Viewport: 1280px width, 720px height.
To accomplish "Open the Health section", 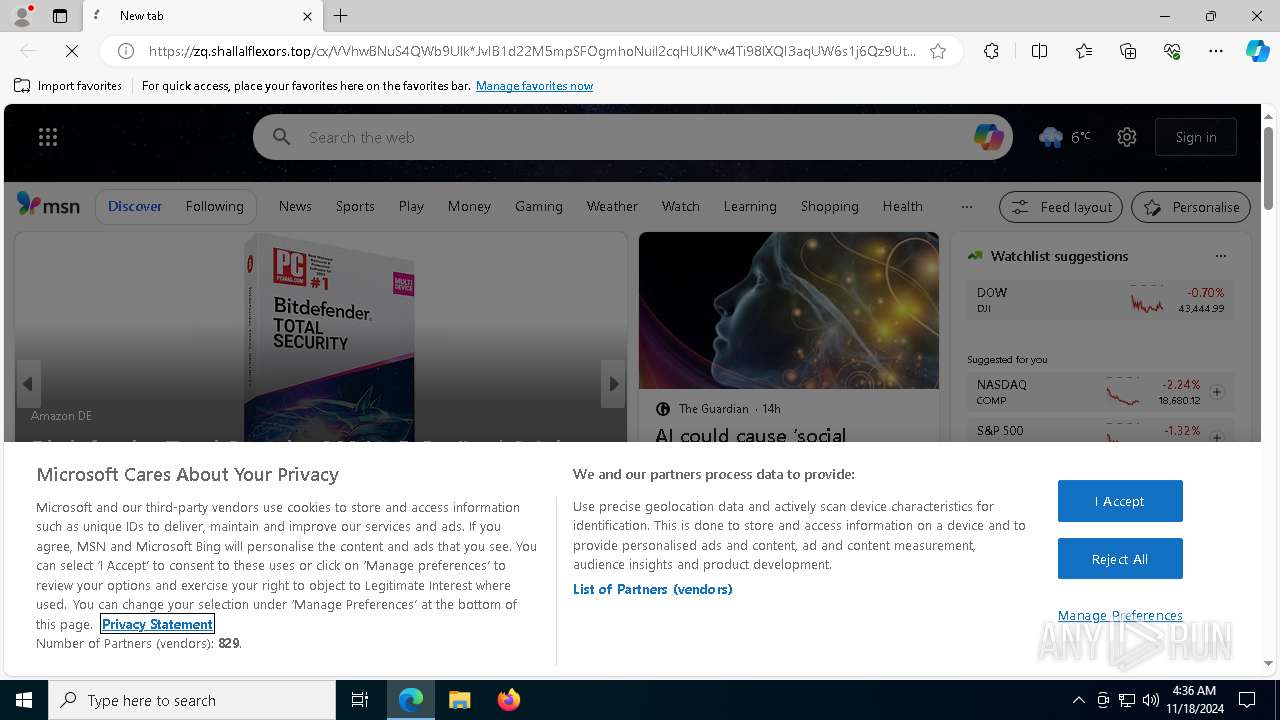I will tap(903, 206).
